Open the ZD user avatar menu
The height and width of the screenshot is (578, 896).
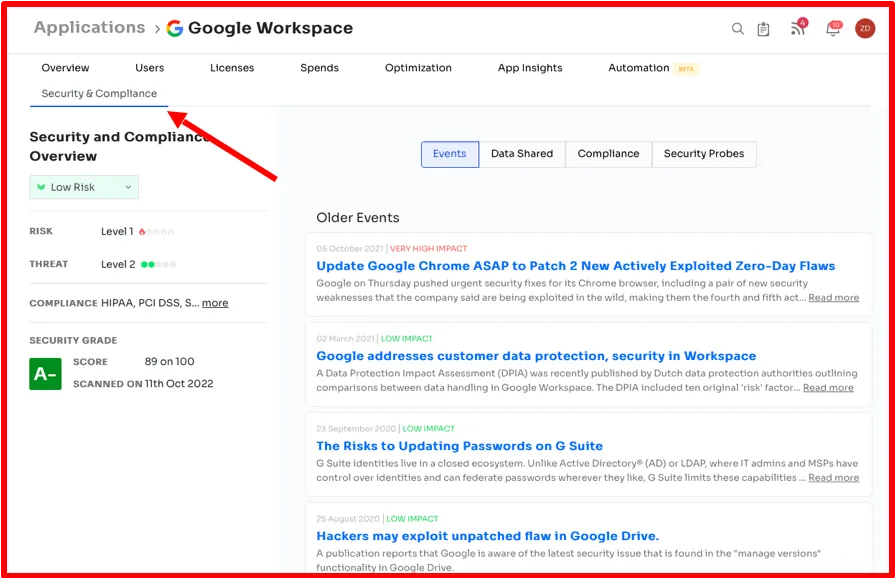[865, 28]
